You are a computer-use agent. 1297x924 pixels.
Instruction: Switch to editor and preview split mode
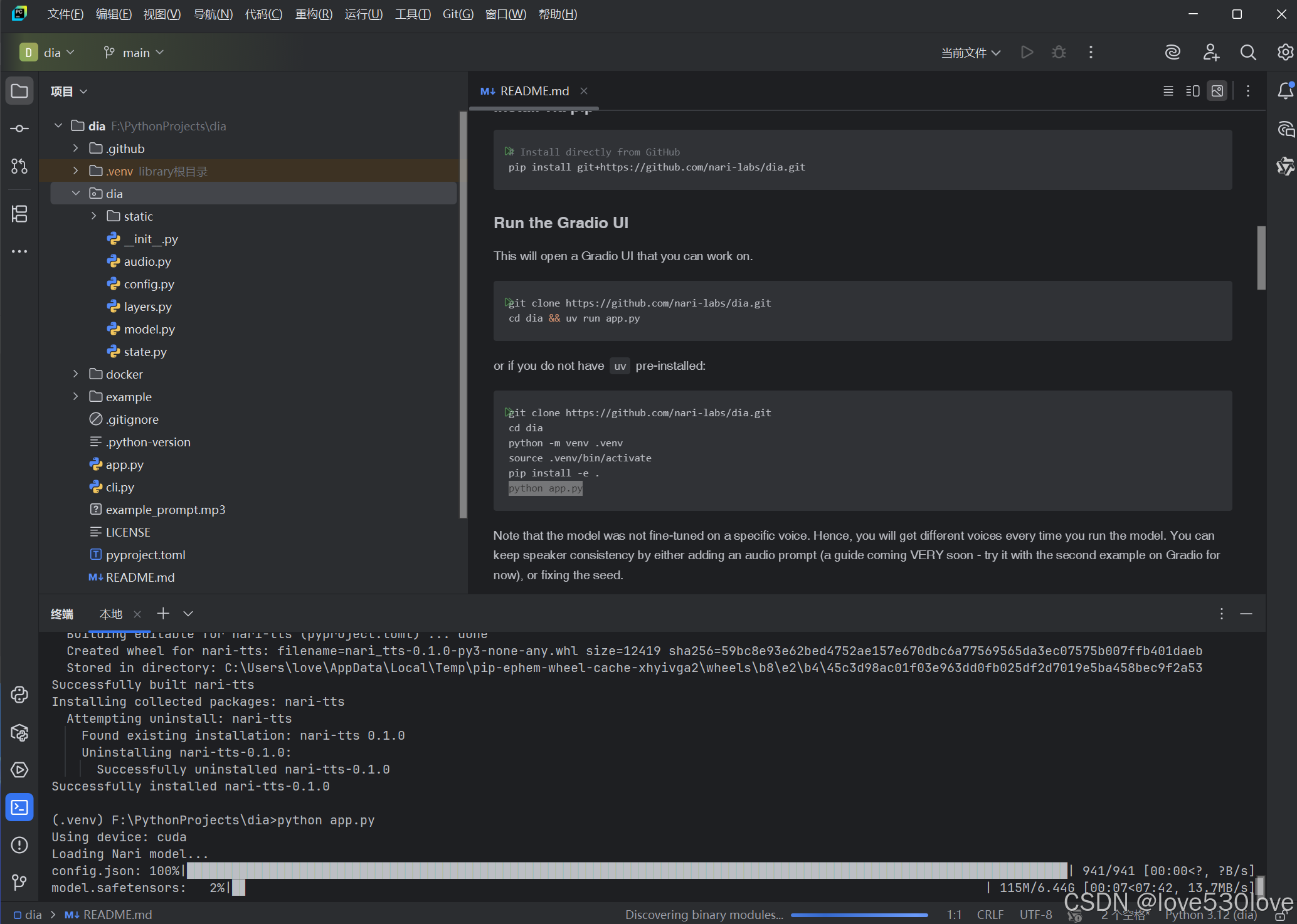click(1192, 92)
